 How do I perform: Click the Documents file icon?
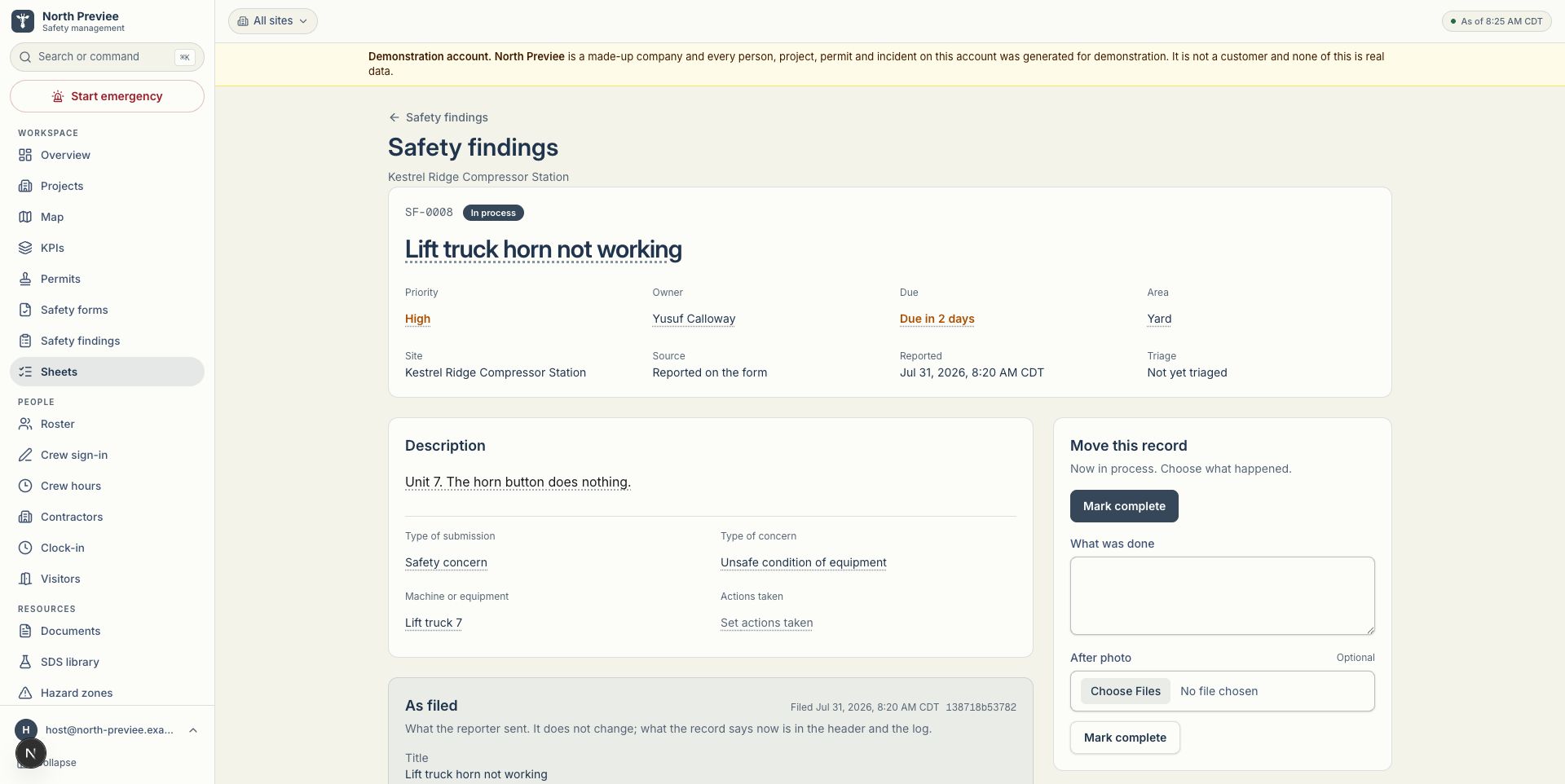click(x=25, y=631)
